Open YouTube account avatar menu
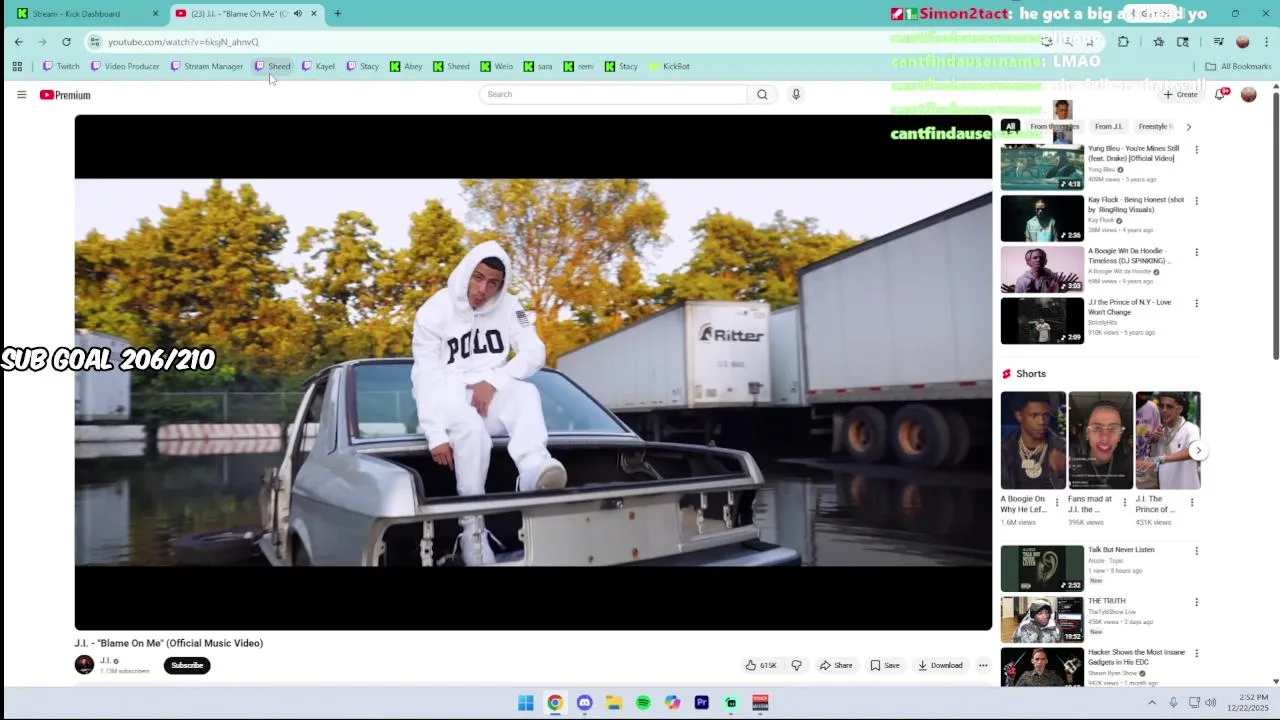The height and width of the screenshot is (720, 1280). click(1248, 94)
